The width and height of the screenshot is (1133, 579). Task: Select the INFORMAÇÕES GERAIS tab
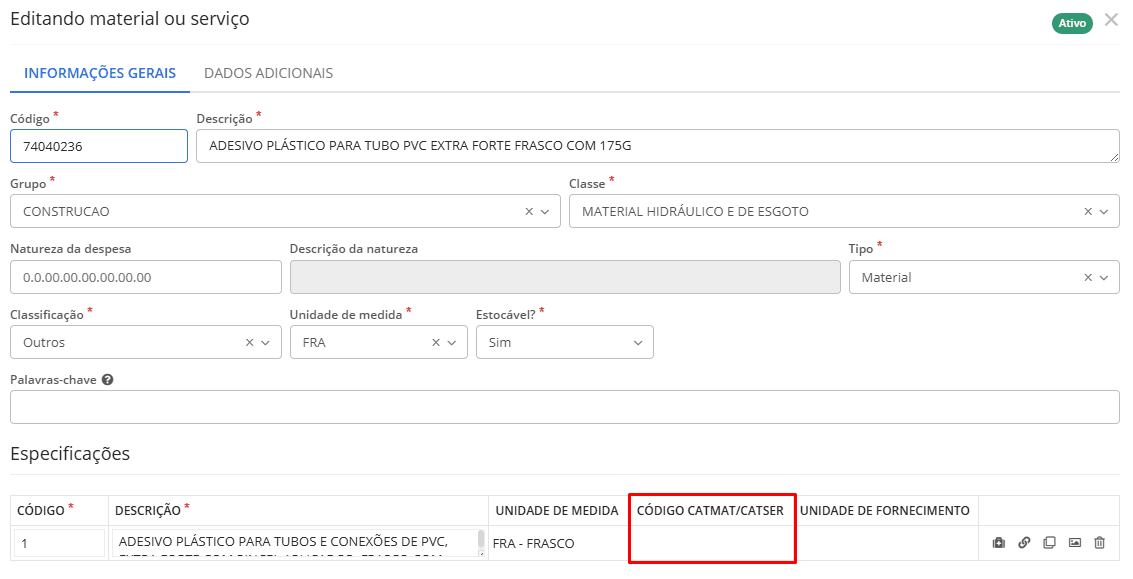[x=98, y=73]
